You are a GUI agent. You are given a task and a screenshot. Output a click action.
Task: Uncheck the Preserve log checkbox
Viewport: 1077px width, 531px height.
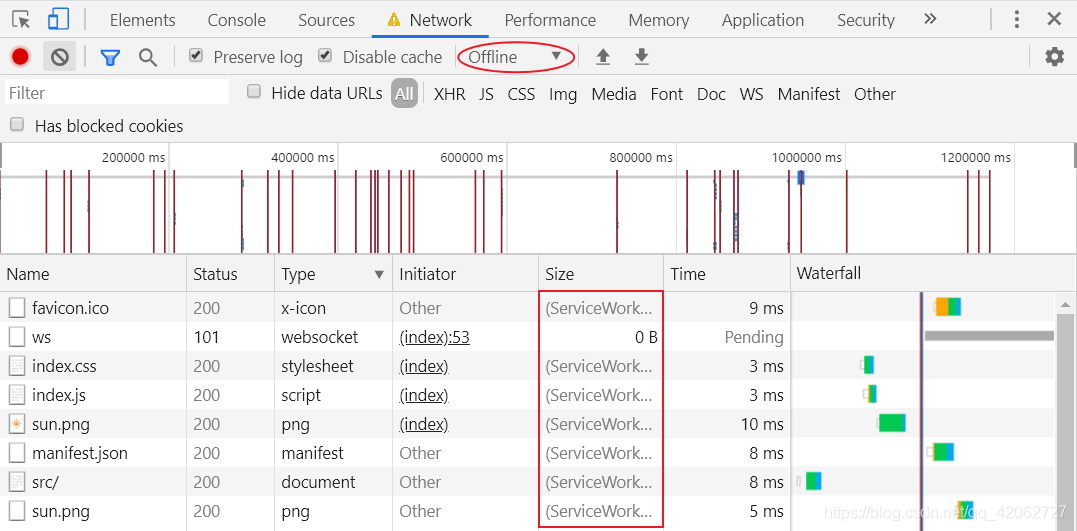pyautogui.click(x=196, y=56)
